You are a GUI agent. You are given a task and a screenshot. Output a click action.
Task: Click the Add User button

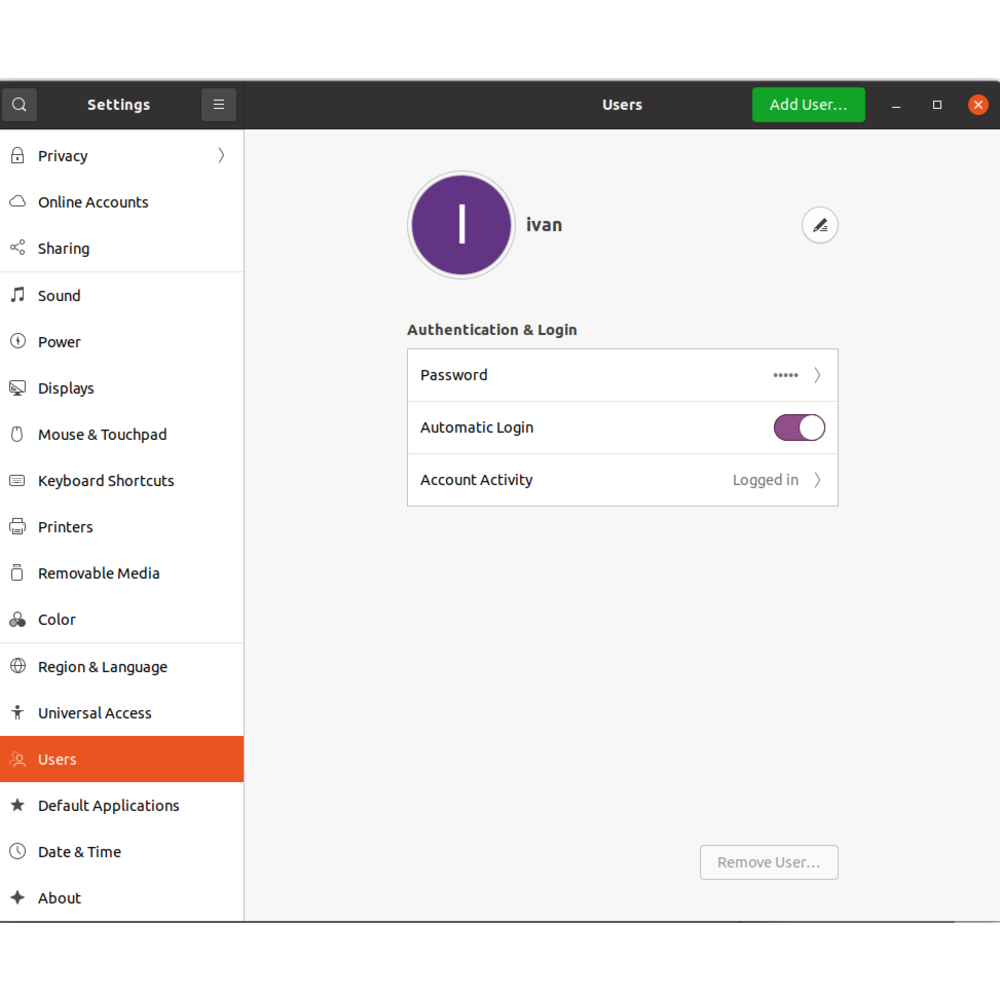808,105
